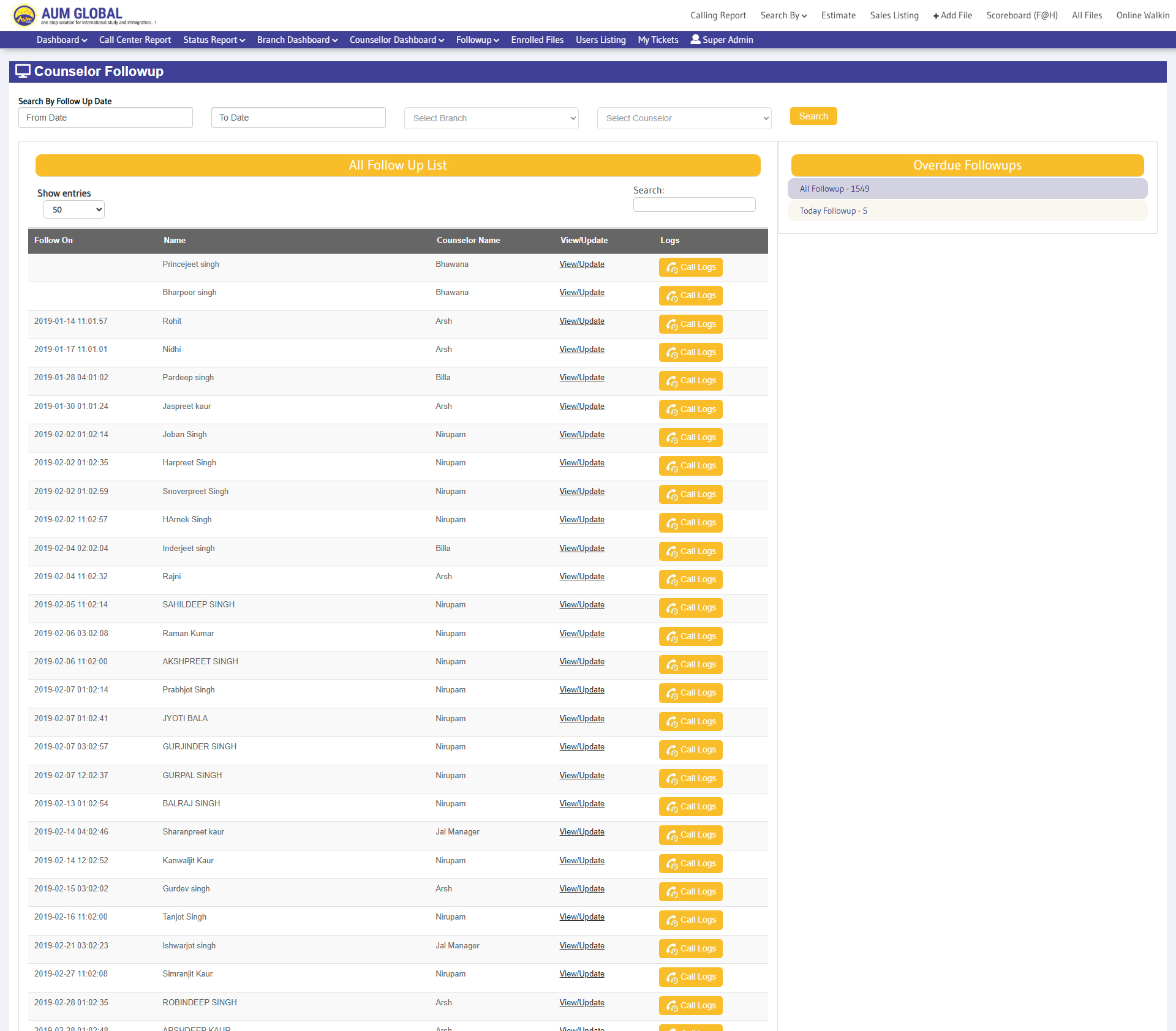Go to Enrolled Files tab
Screen dimensions: 1176x1031
pos(537,40)
